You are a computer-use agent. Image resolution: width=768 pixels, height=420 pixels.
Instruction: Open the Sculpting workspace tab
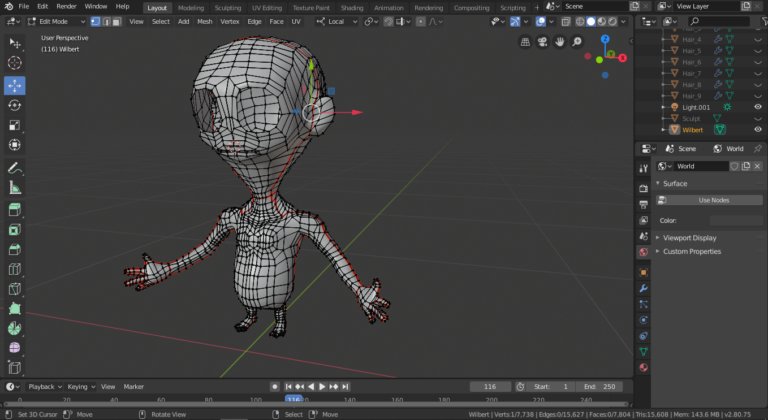tap(227, 7)
